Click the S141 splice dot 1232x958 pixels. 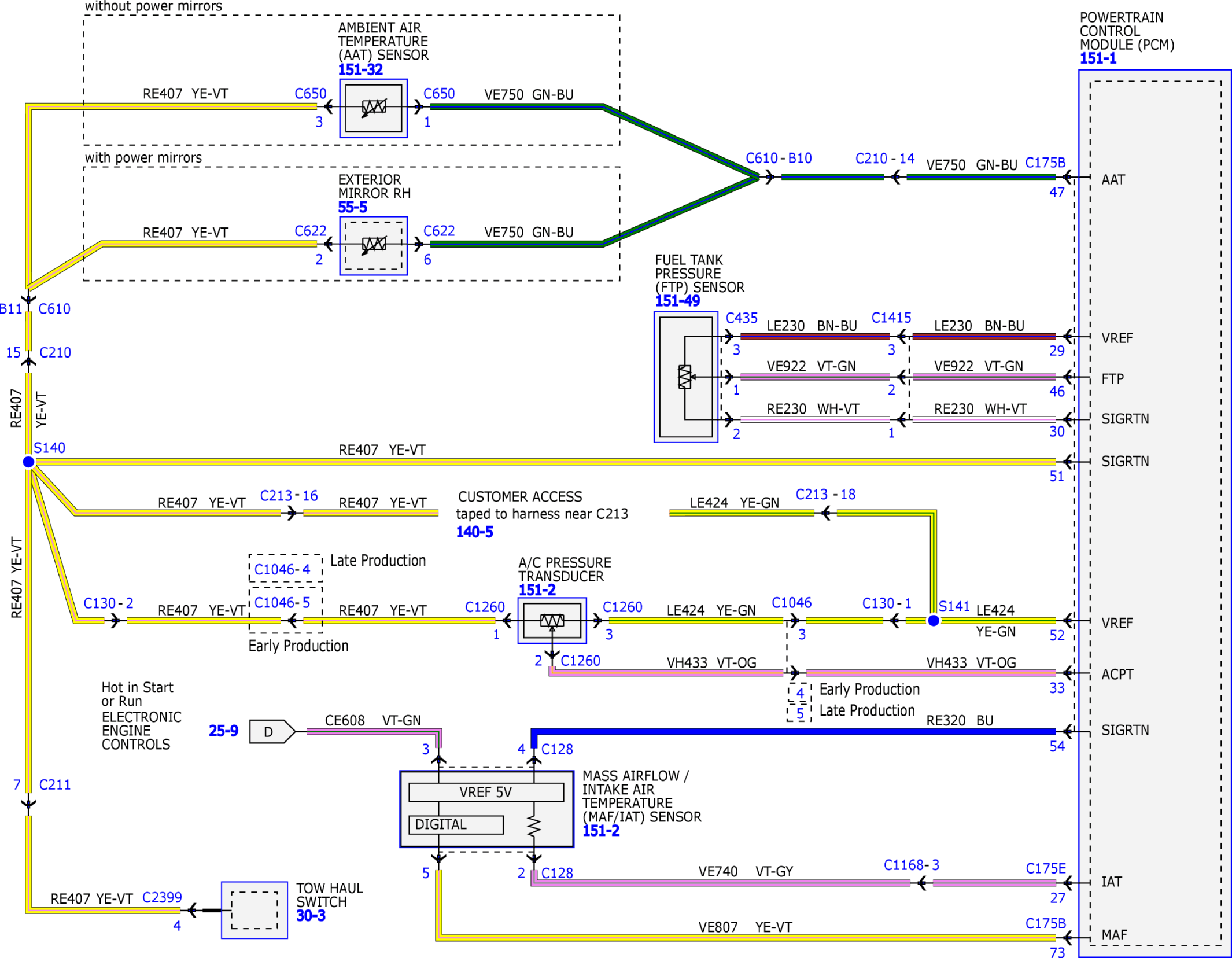(x=934, y=621)
